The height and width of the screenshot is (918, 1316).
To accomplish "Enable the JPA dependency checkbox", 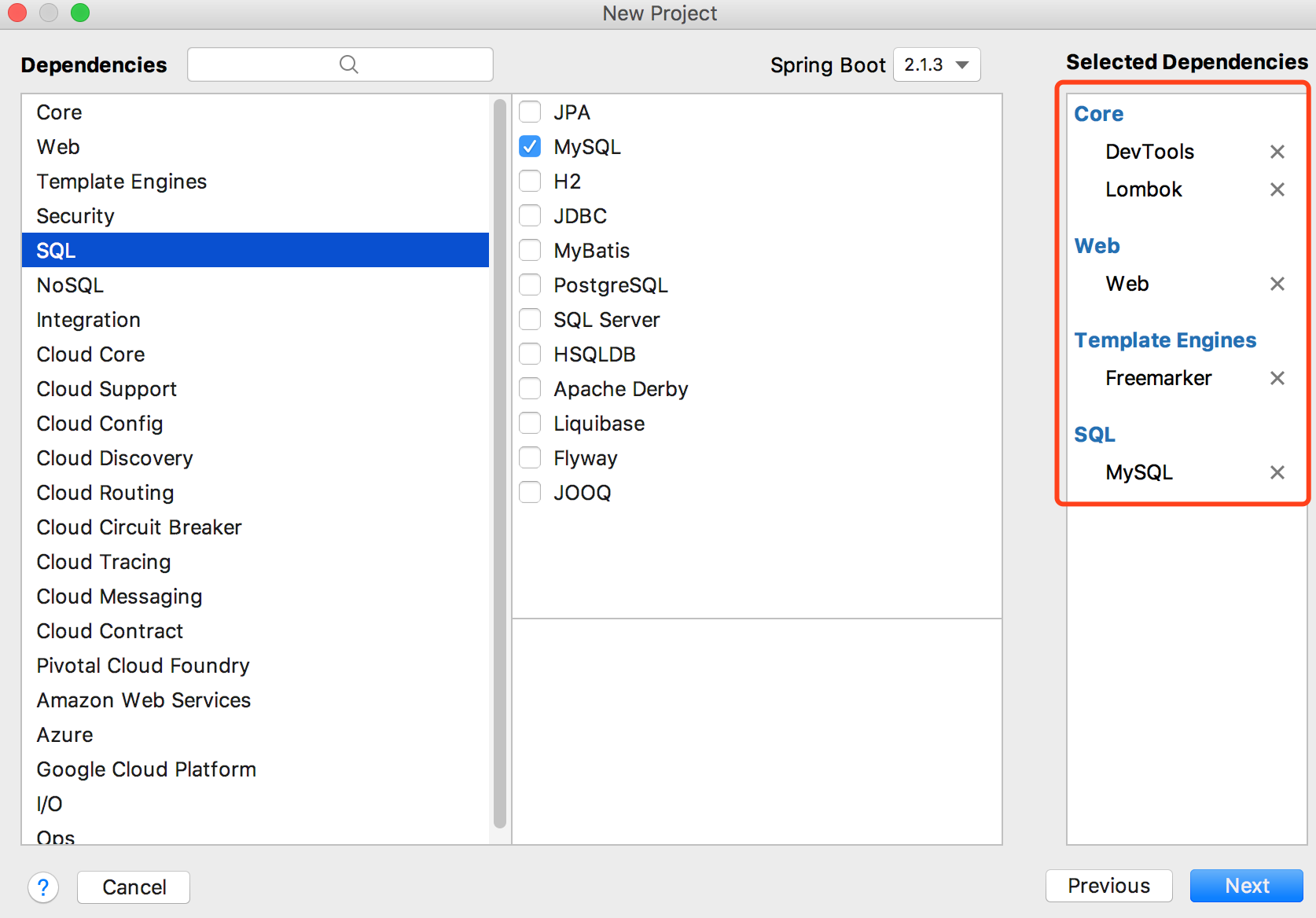I will tap(530, 112).
